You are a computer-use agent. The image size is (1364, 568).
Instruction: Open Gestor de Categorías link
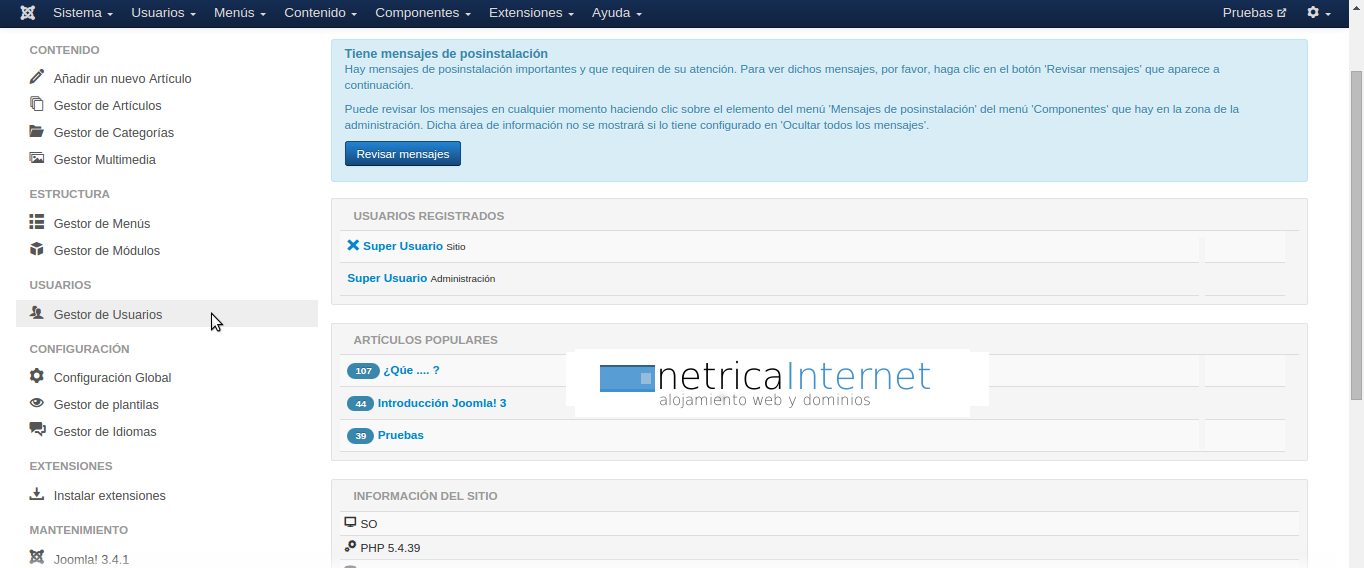(x=114, y=132)
